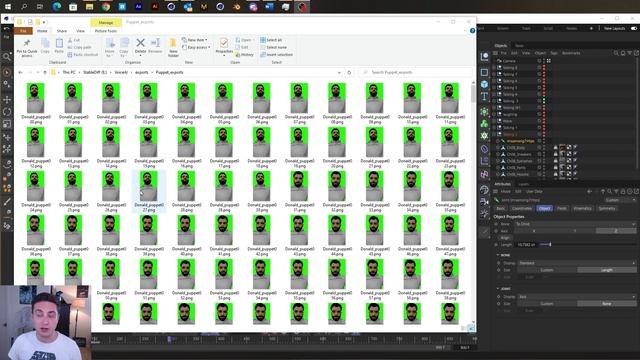The width and height of the screenshot is (640, 360).
Task: Collapse the BONE section
Action: [498, 255]
